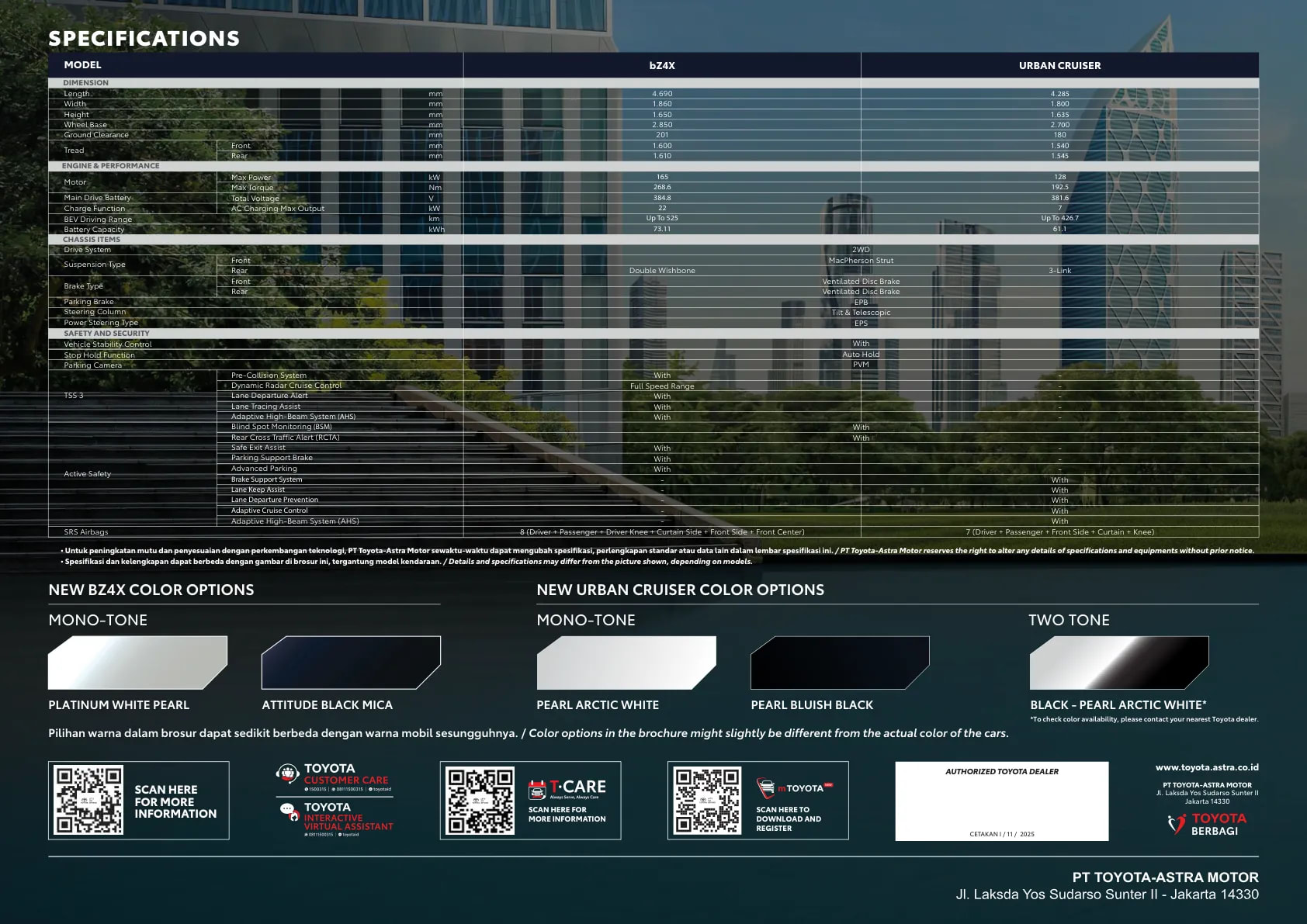
Task: Click the "Lane Tracing Assist" row label
Action: pyautogui.click(x=265, y=407)
